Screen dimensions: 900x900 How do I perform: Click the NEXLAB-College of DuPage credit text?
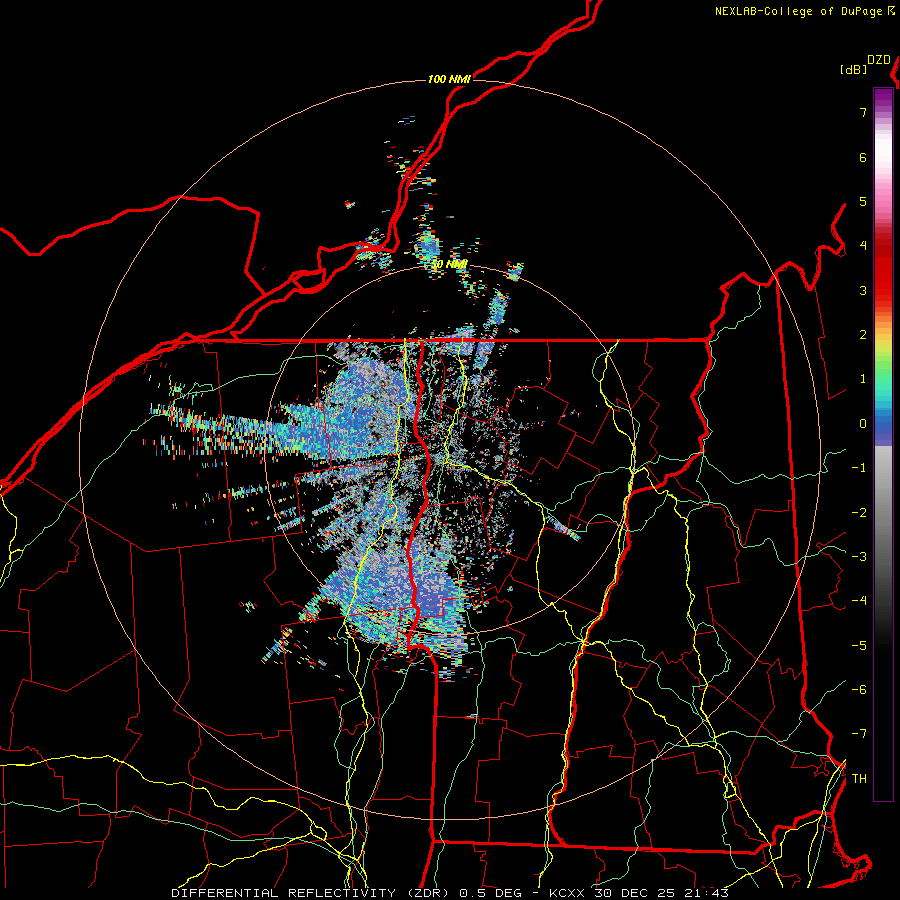point(798,11)
